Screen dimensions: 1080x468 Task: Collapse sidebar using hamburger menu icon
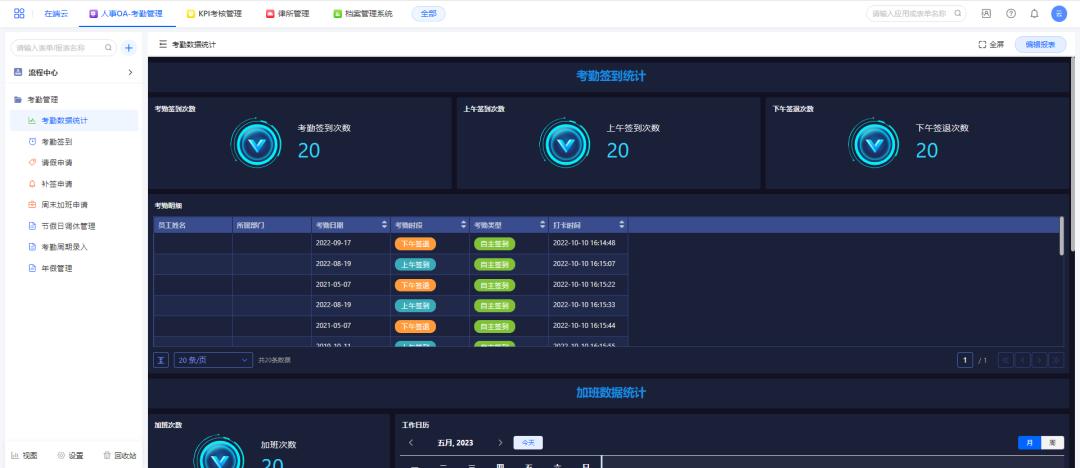tap(163, 45)
